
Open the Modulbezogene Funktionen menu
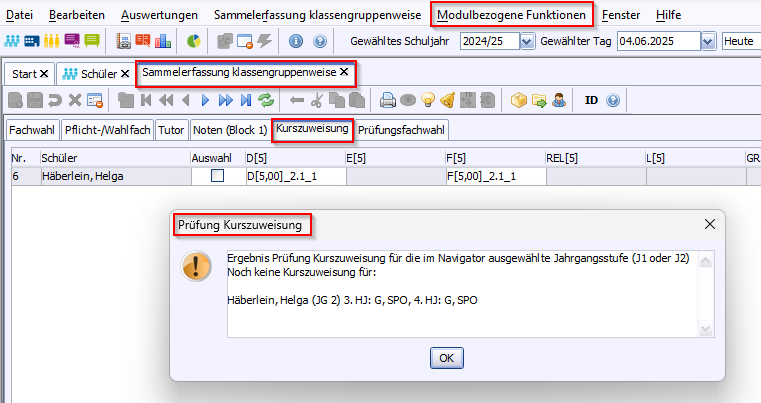pos(513,15)
